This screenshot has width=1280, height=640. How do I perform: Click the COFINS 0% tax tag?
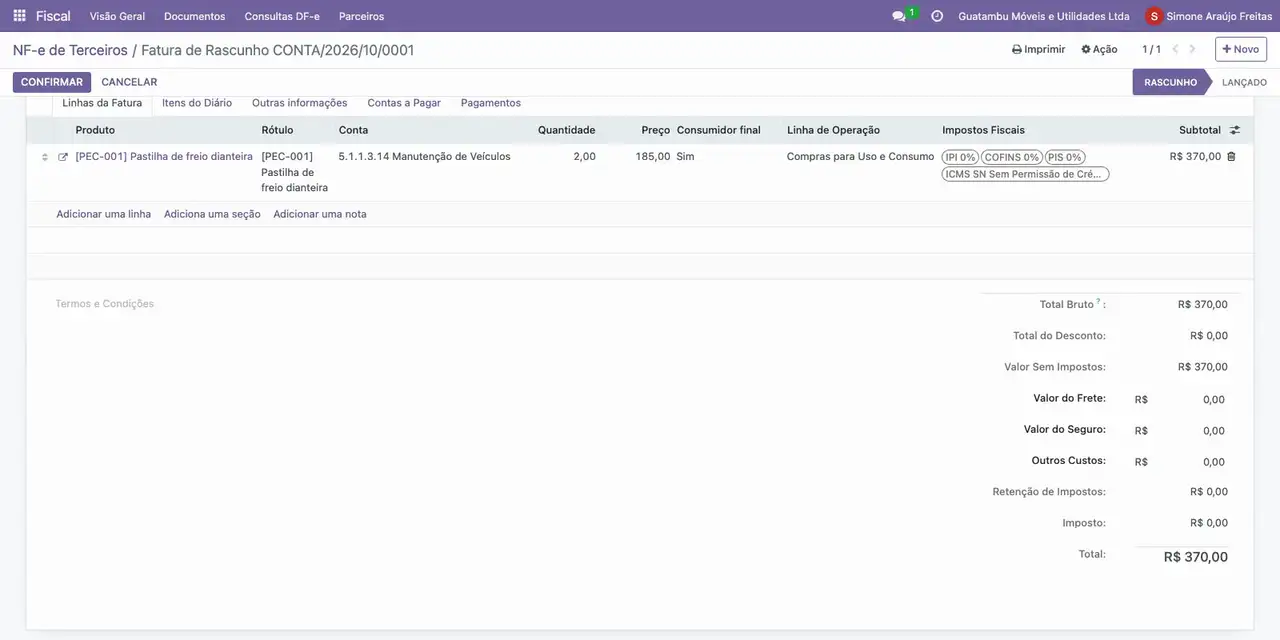1012,157
